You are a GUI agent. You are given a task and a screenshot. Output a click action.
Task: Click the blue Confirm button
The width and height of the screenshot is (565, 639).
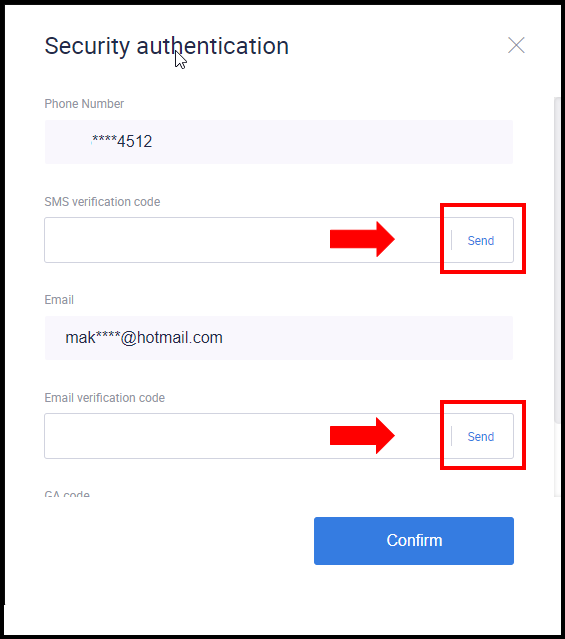414,541
